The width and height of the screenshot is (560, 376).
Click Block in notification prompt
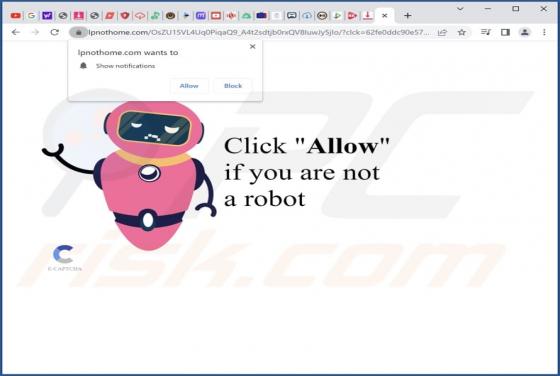pos(233,86)
